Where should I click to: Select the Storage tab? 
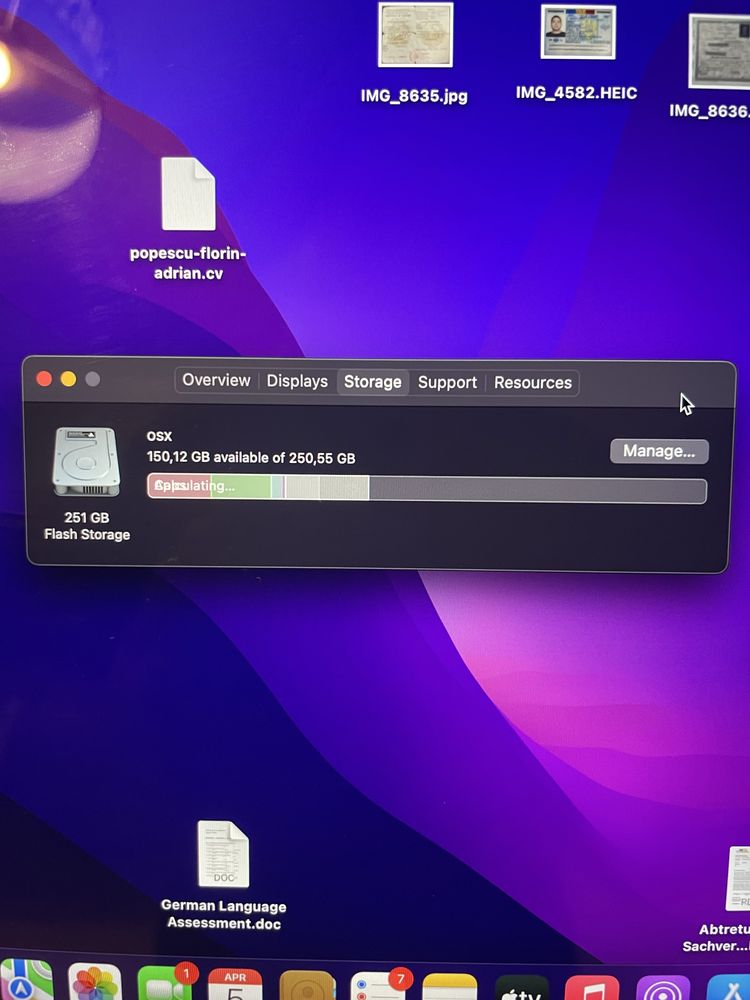point(372,382)
